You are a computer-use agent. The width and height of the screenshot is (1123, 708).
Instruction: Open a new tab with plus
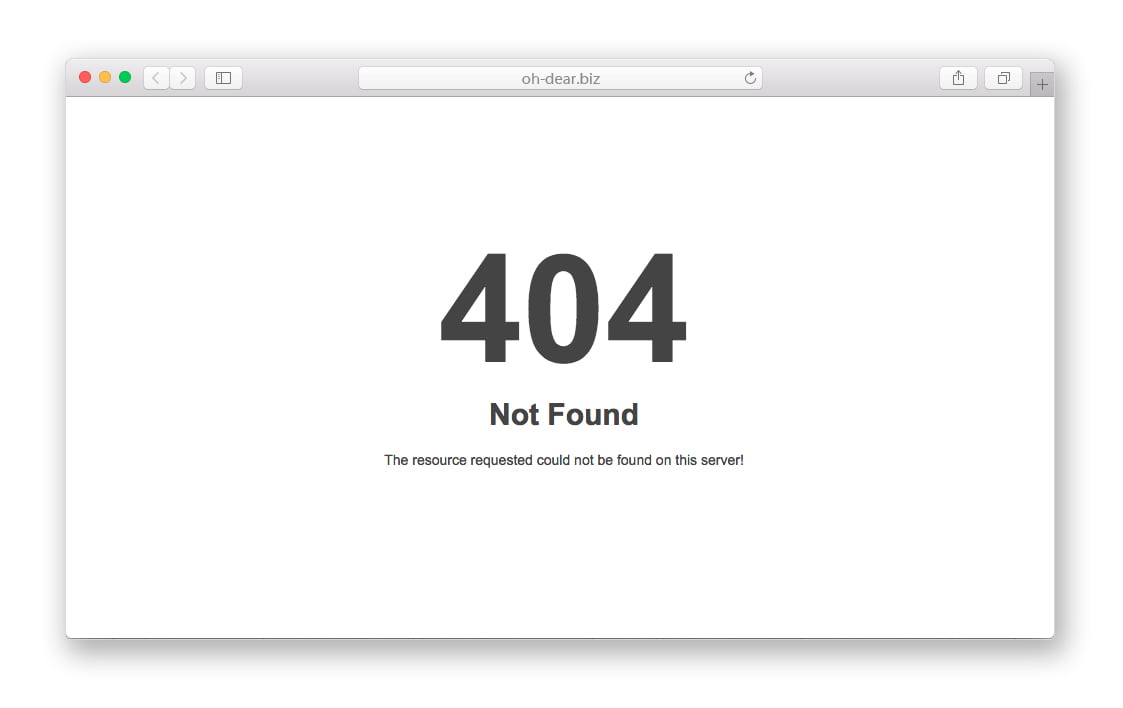click(1042, 84)
